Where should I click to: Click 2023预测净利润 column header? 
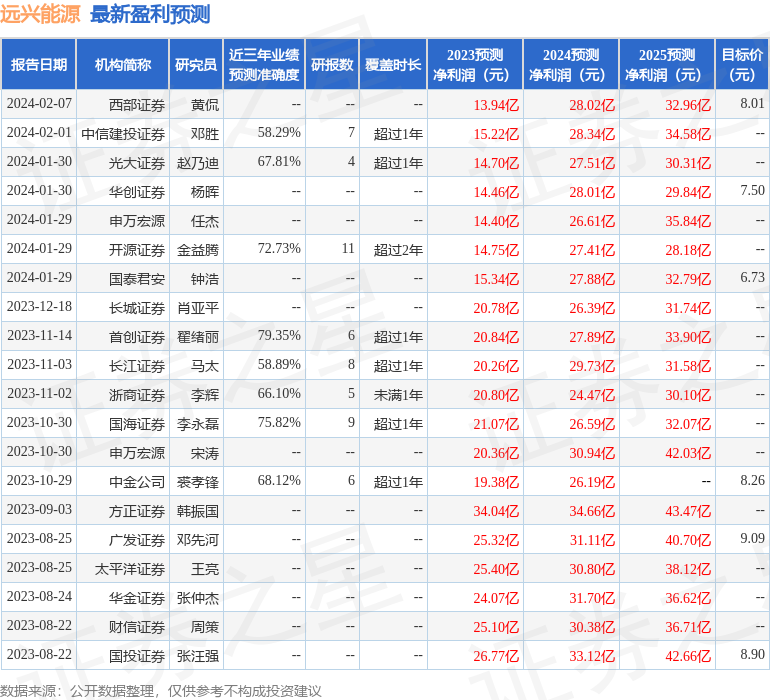[475, 64]
